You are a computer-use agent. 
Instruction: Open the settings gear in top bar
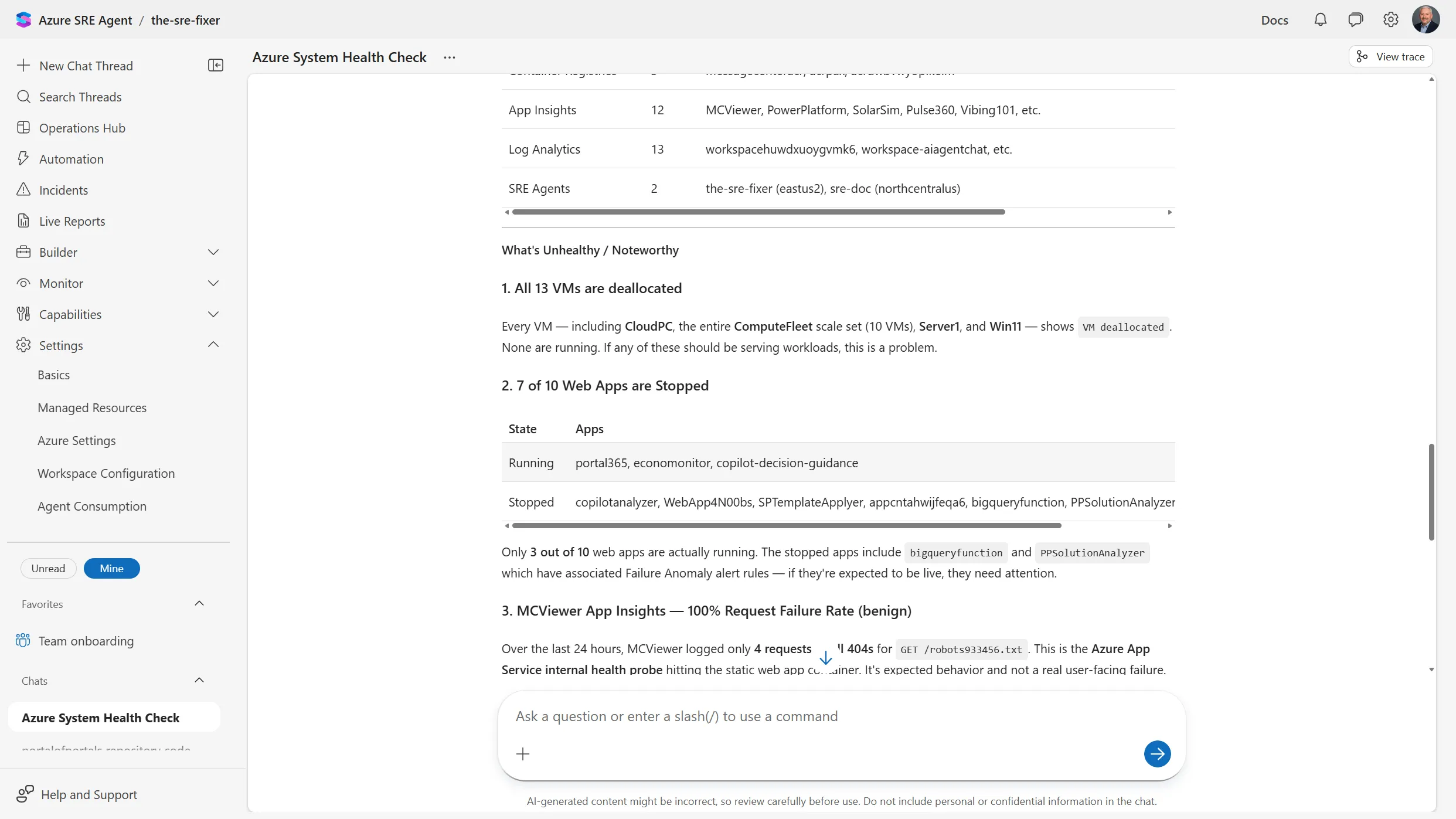1390,20
